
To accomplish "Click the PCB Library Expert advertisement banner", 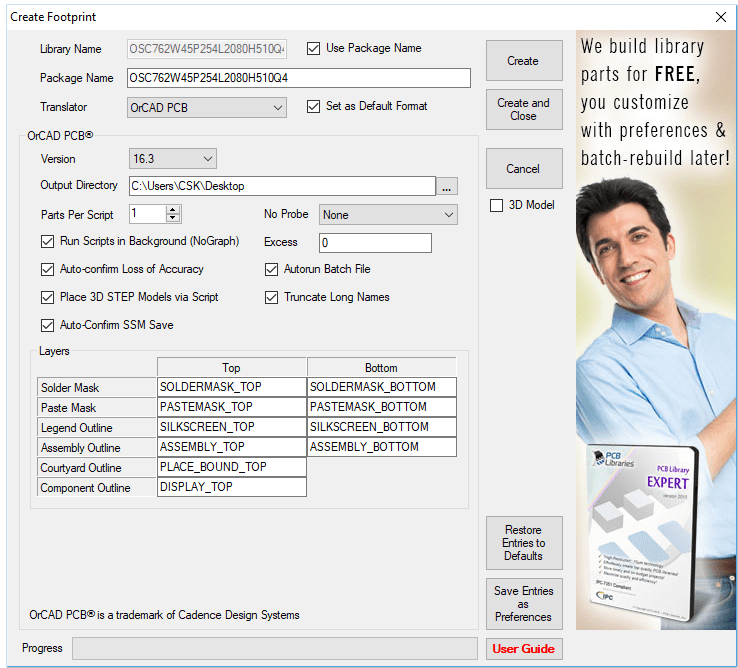I will click(656, 330).
